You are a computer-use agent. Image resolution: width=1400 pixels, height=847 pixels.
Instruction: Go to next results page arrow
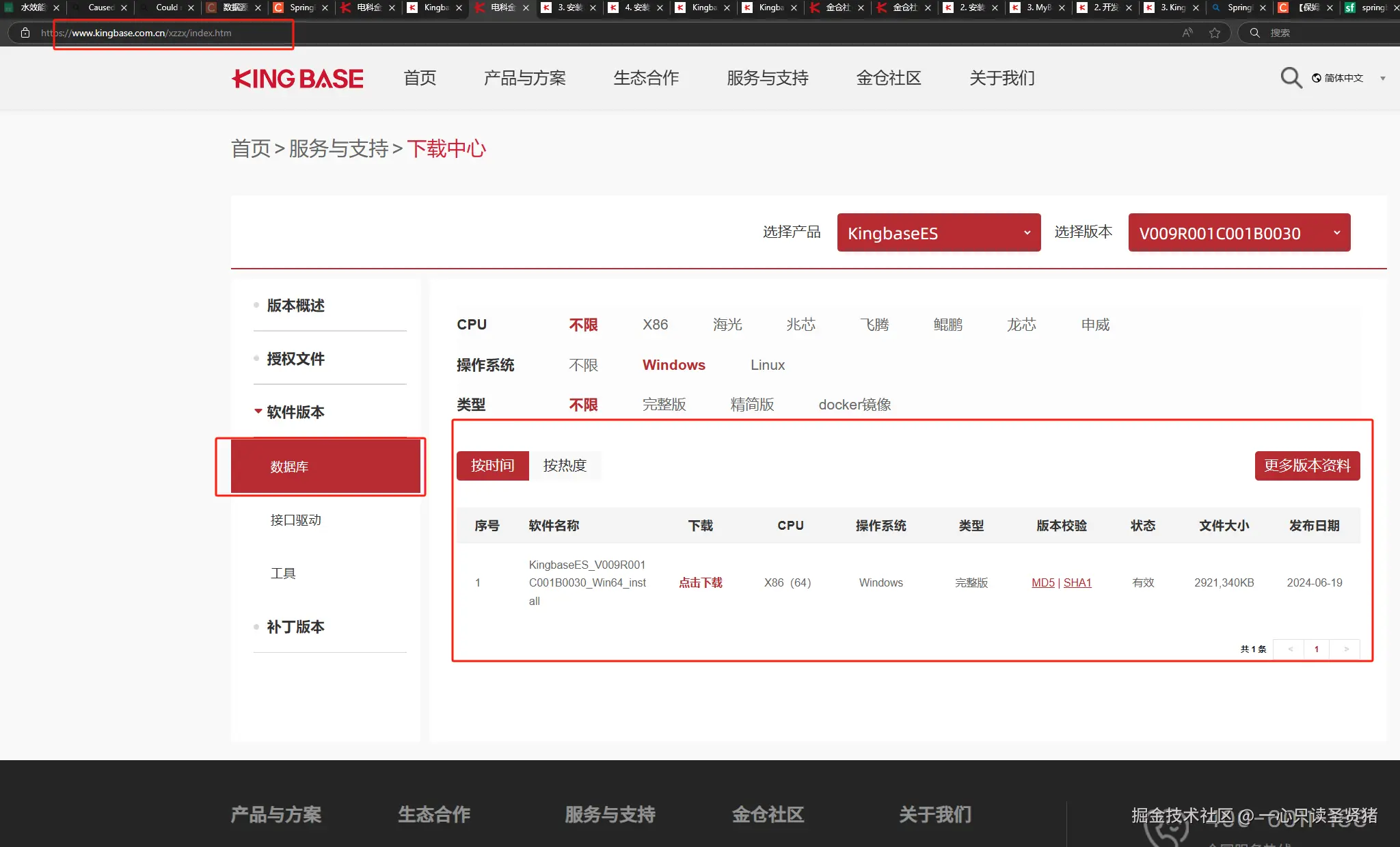(x=1346, y=649)
